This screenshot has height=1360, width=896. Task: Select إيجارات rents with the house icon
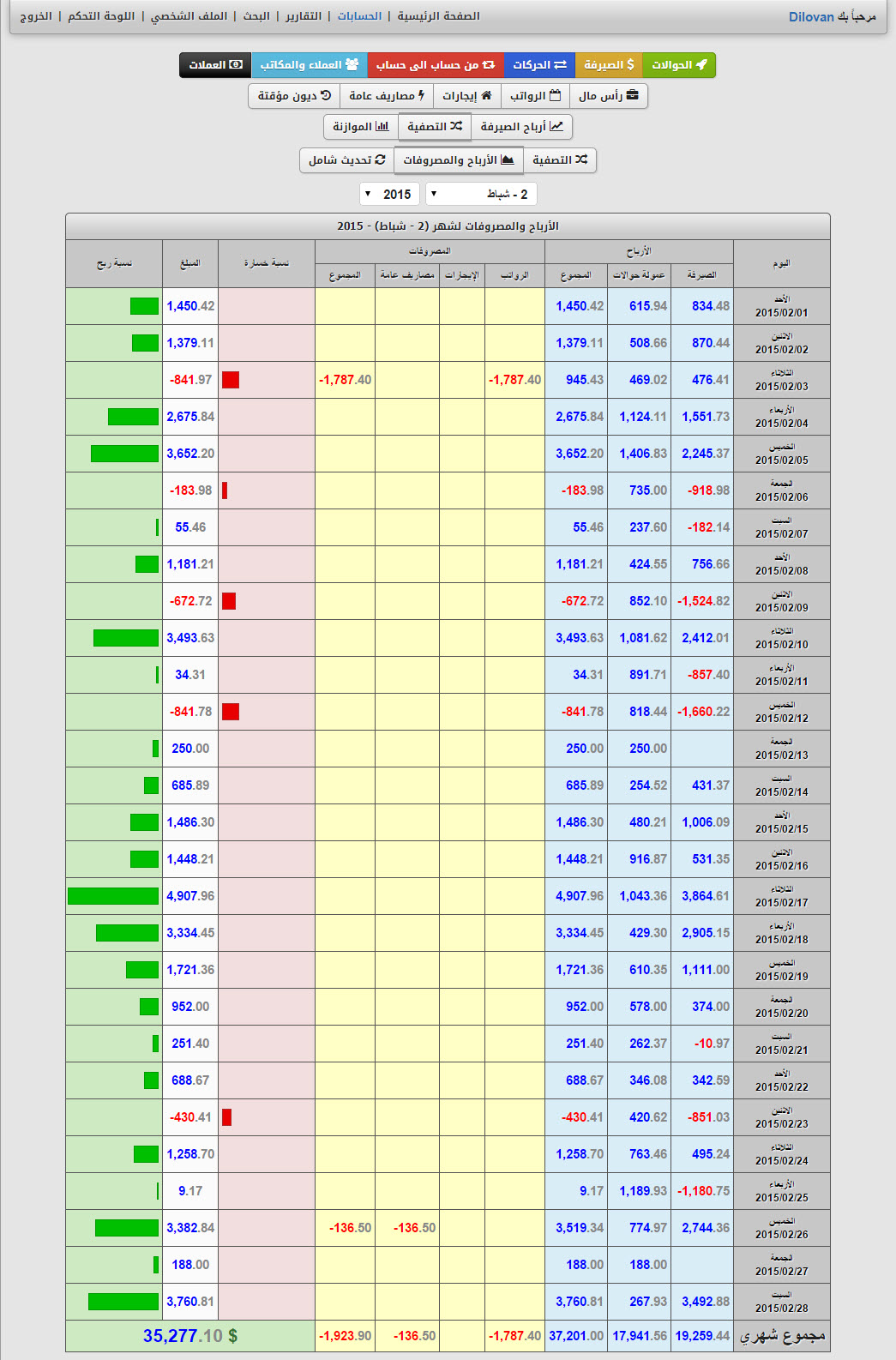point(466,96)
